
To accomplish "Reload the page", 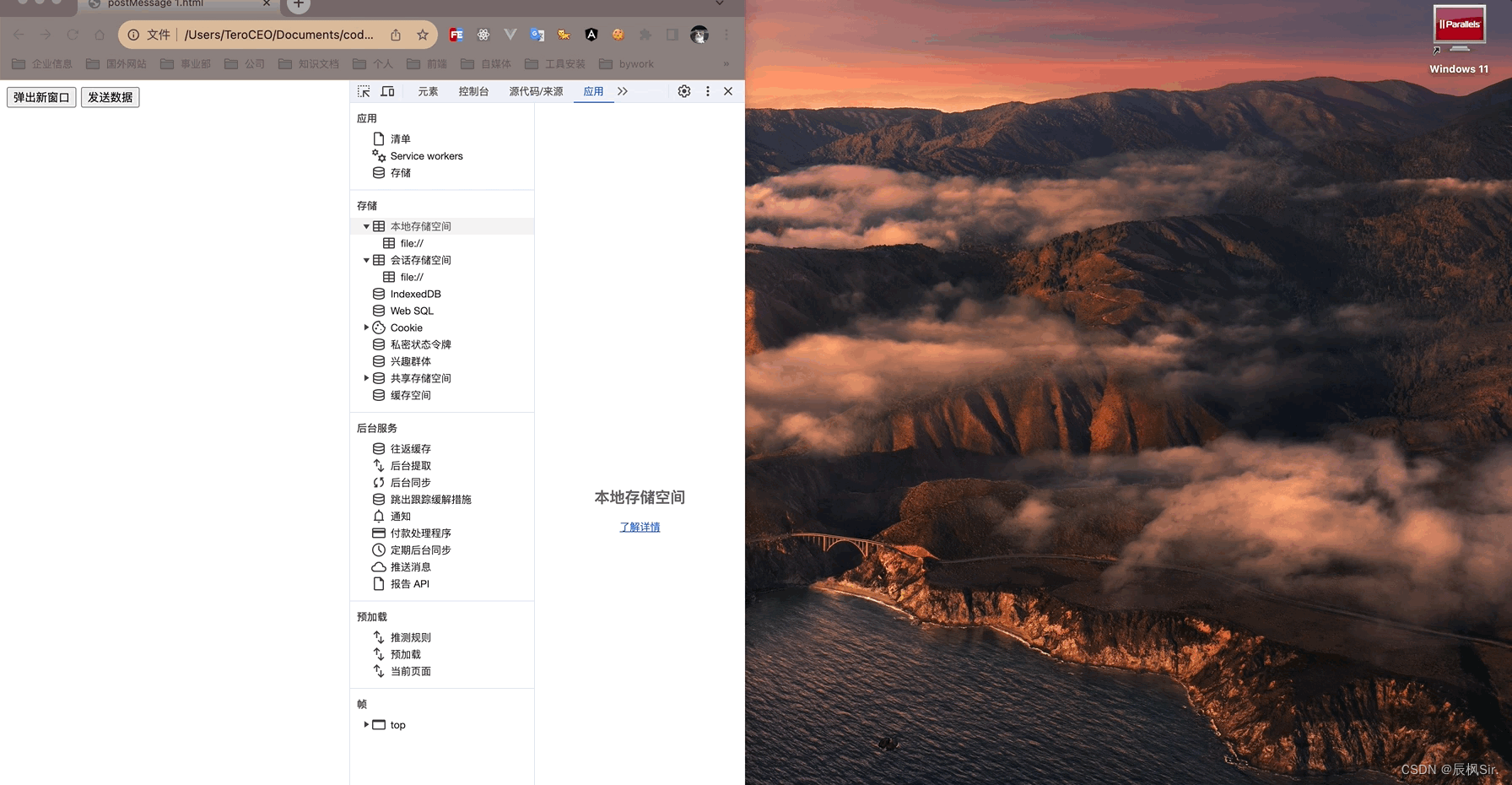I will [x=73, y=35].
